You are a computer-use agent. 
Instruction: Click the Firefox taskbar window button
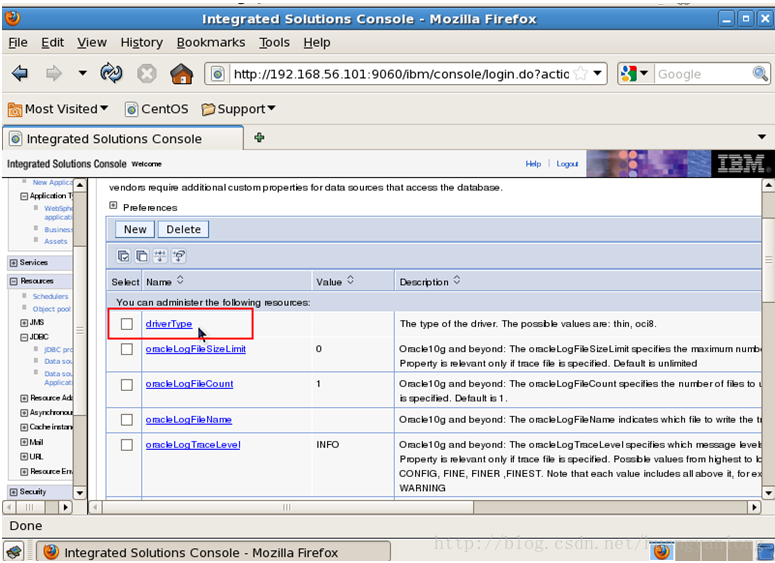[x=214, y=552]
